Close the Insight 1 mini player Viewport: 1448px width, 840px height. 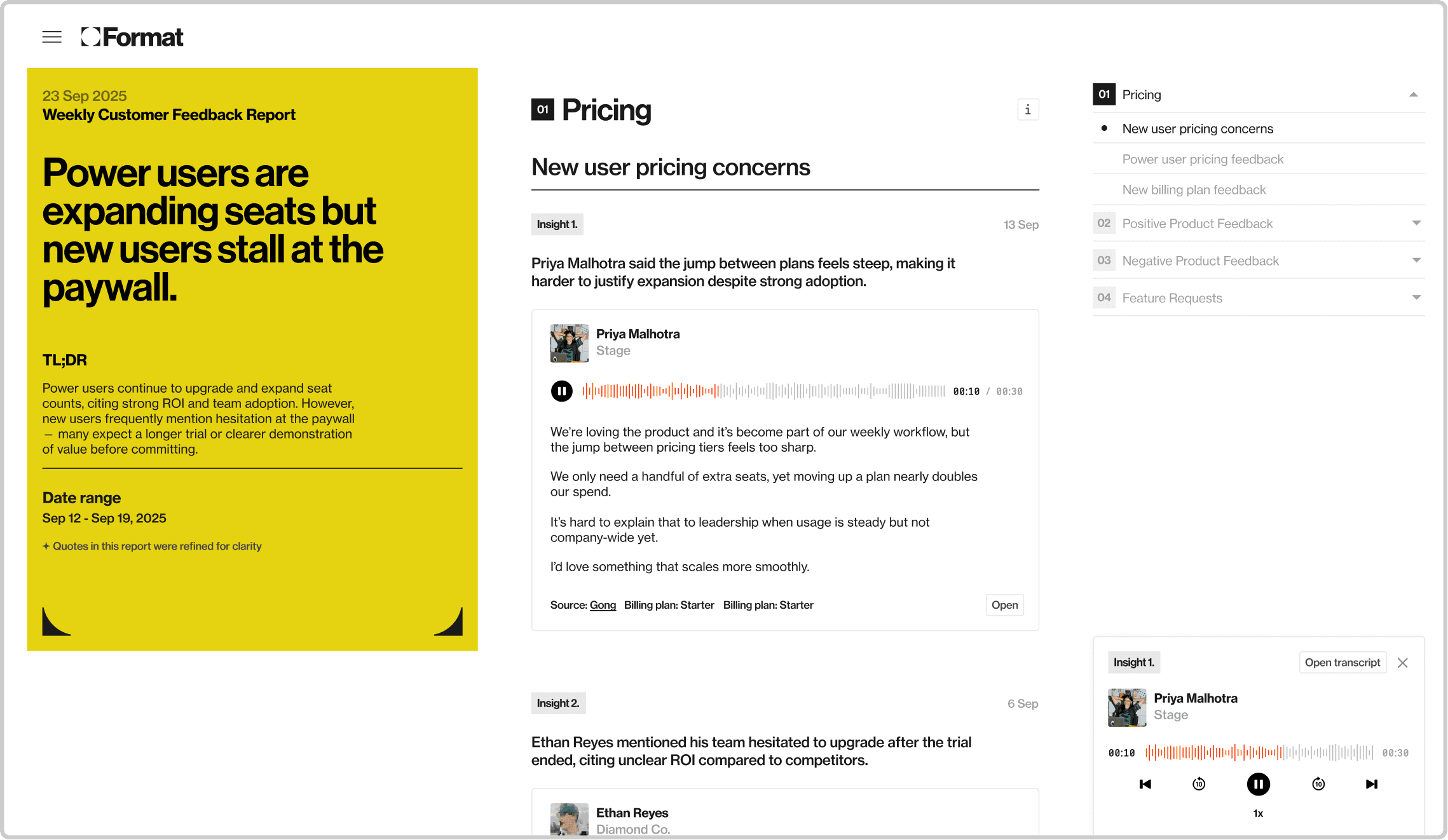coord(1403,663)
